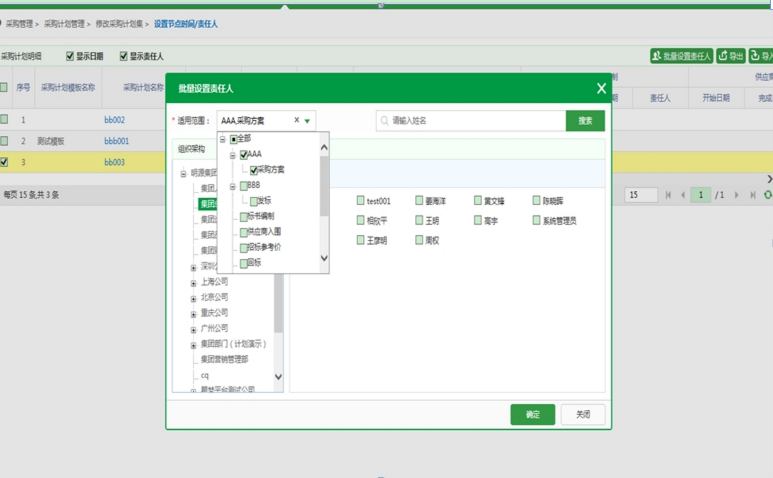773x478 pixels.
Task: Expand the 重庆公司 node
Action: (193, 314)
